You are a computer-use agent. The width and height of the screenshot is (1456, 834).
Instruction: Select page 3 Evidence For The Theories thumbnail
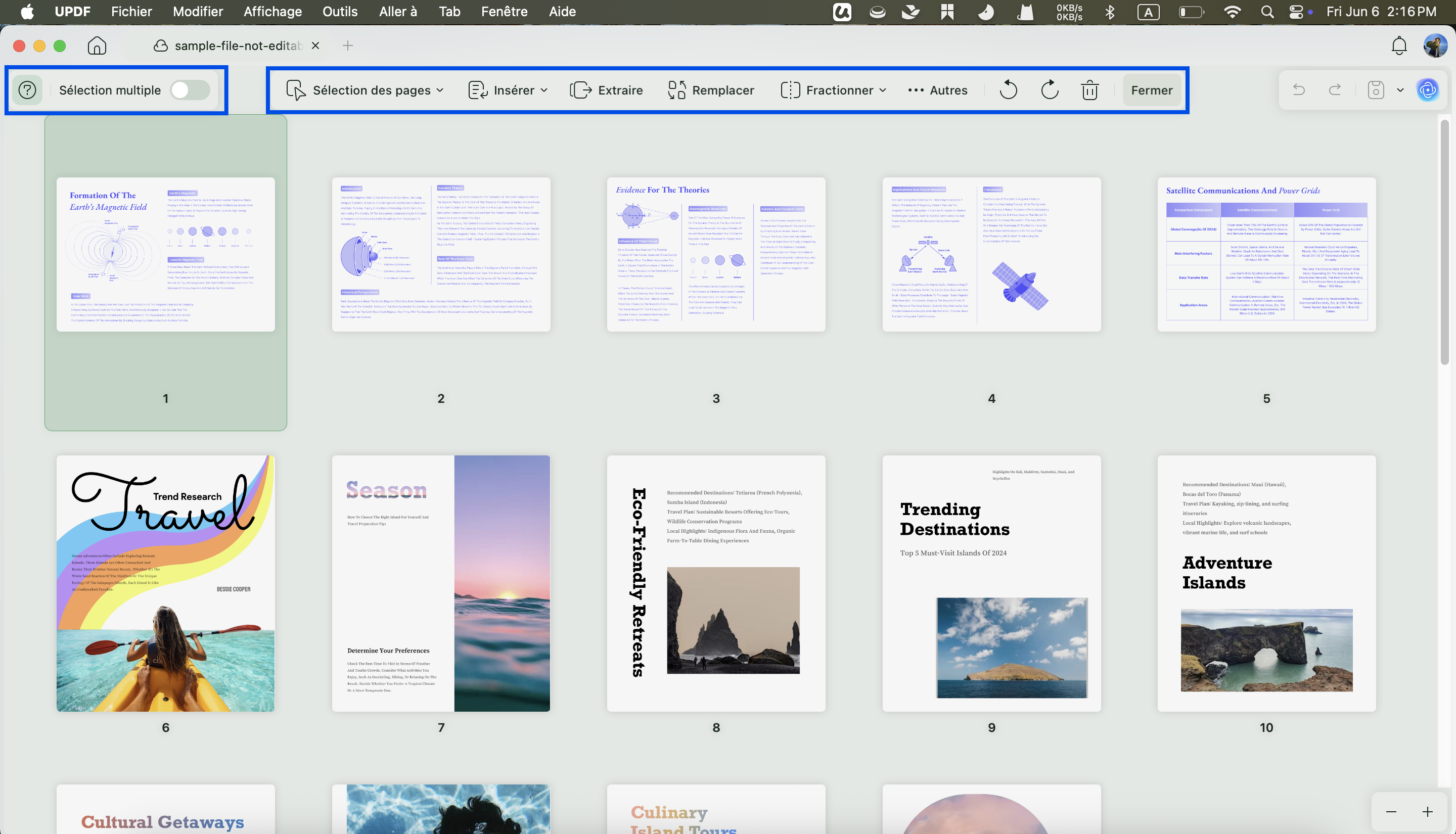point(716,254)
